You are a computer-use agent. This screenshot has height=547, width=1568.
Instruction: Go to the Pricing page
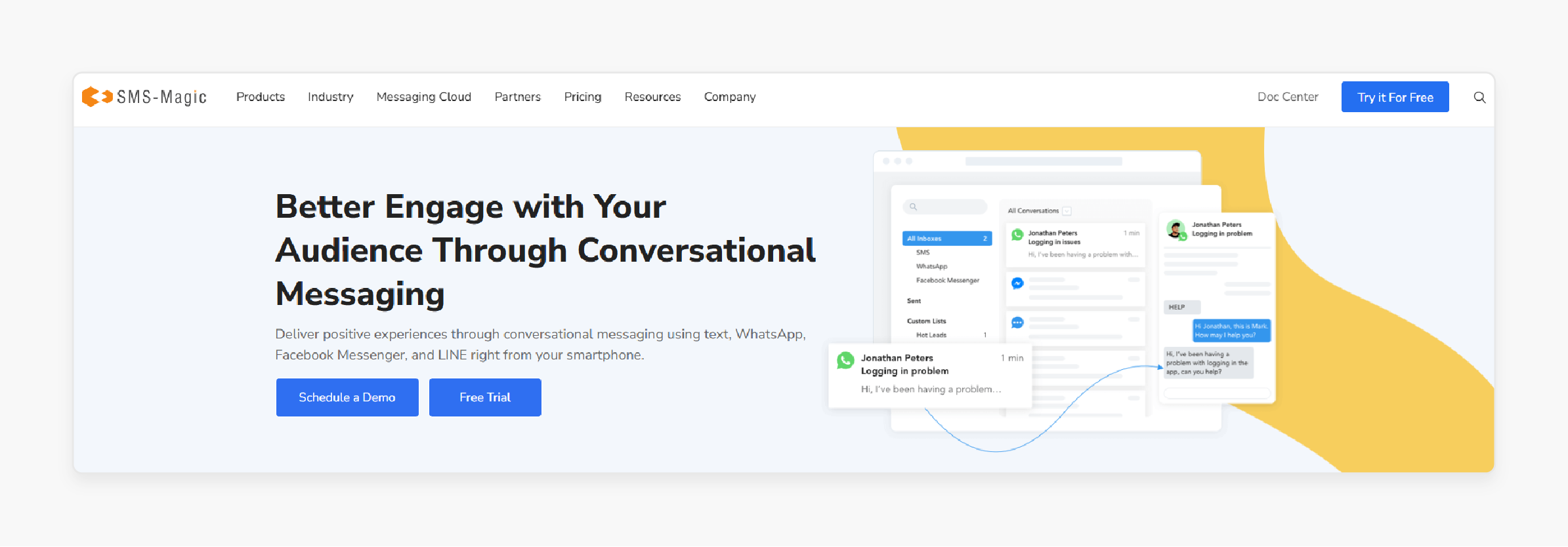point(583,97)
